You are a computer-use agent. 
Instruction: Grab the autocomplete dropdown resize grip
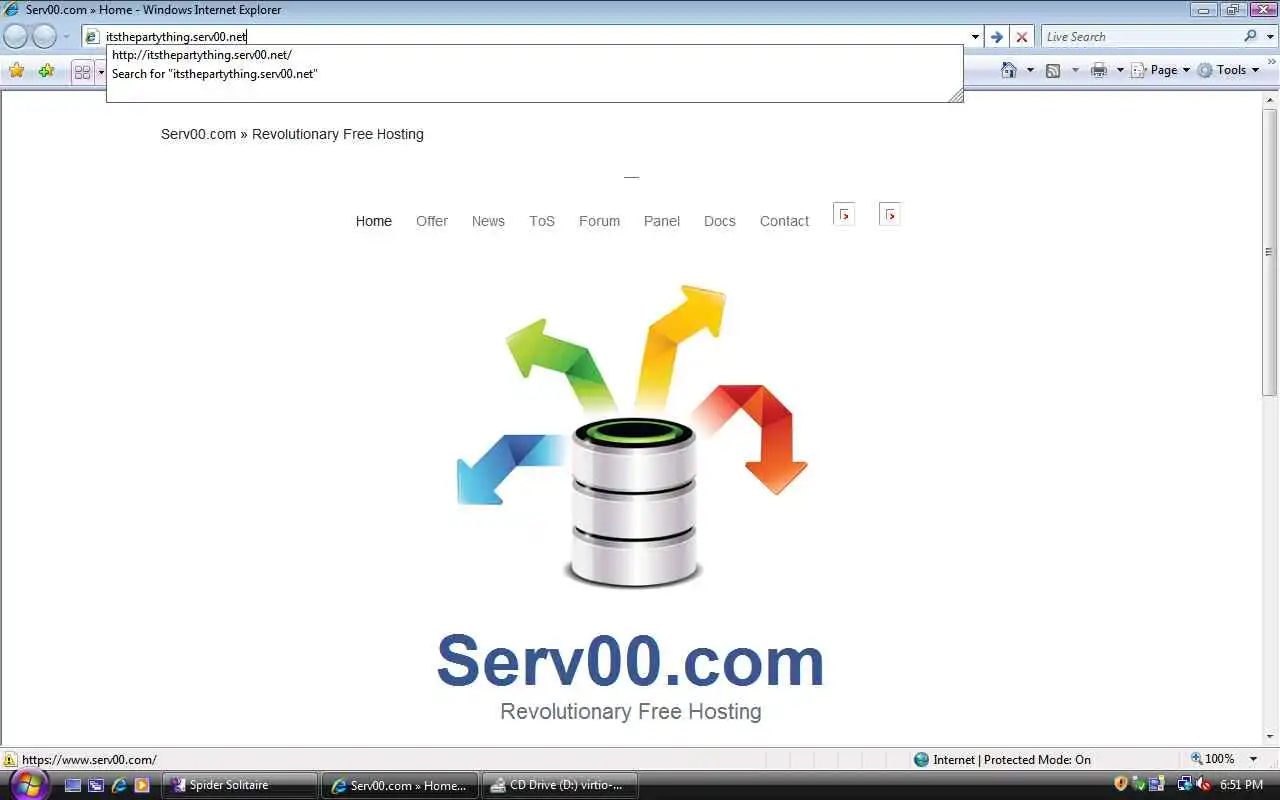coord(956,95)
